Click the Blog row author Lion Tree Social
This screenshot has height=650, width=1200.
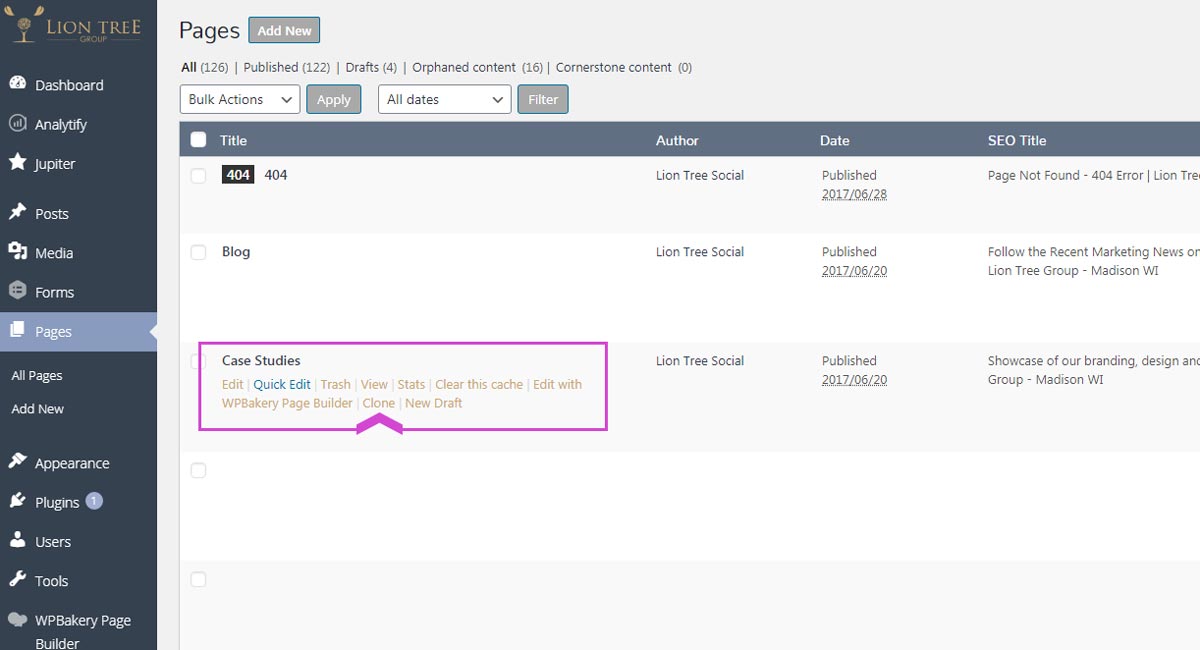coord(700,252)
